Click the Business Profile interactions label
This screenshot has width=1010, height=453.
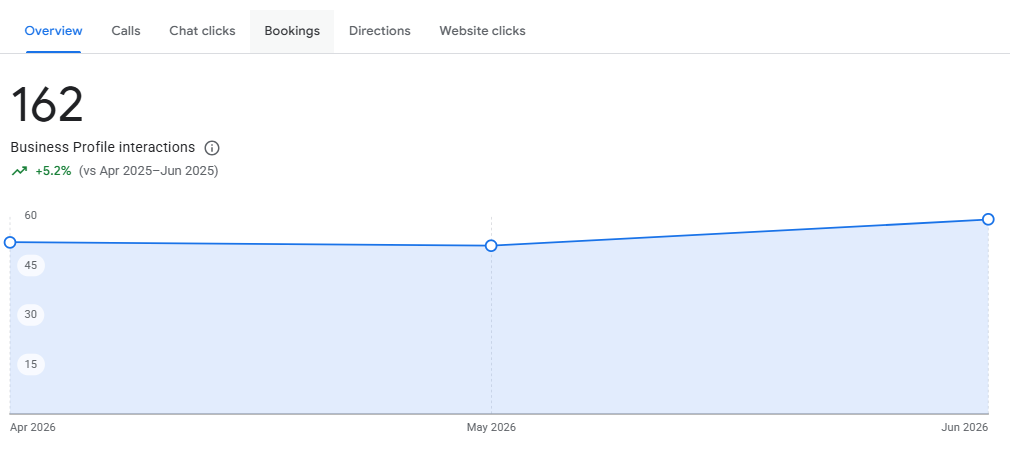(103, 148)
